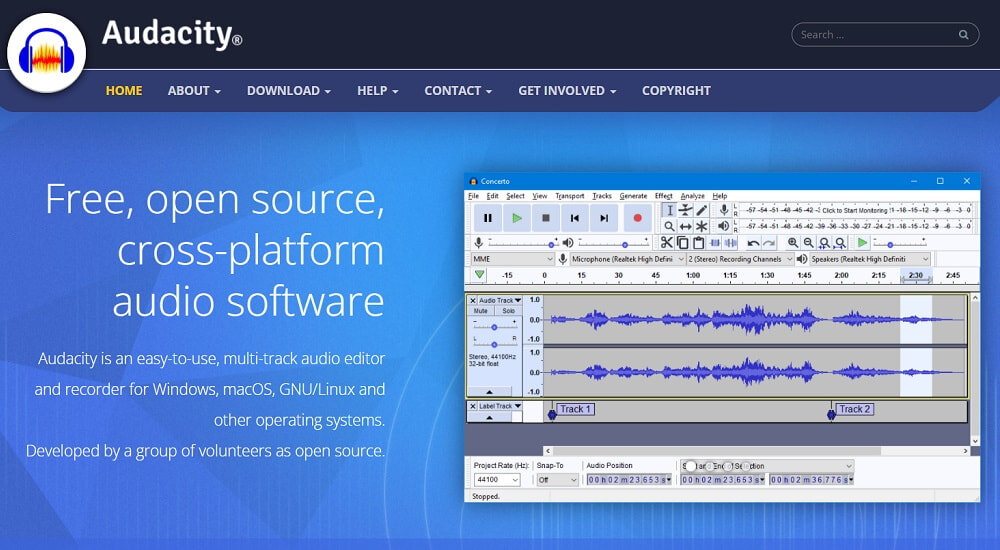The height and width of the screenshot is (550, 1000).
Task: Click the green timeline playhead triangle
Action: coord(479,275)
